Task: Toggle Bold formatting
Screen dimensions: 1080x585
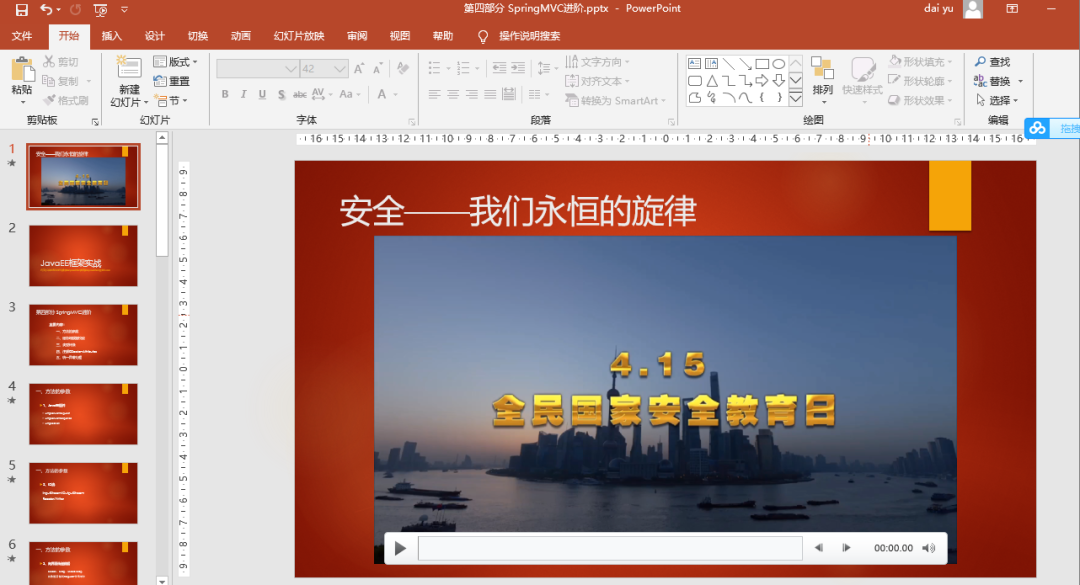Action: (225, 95)
